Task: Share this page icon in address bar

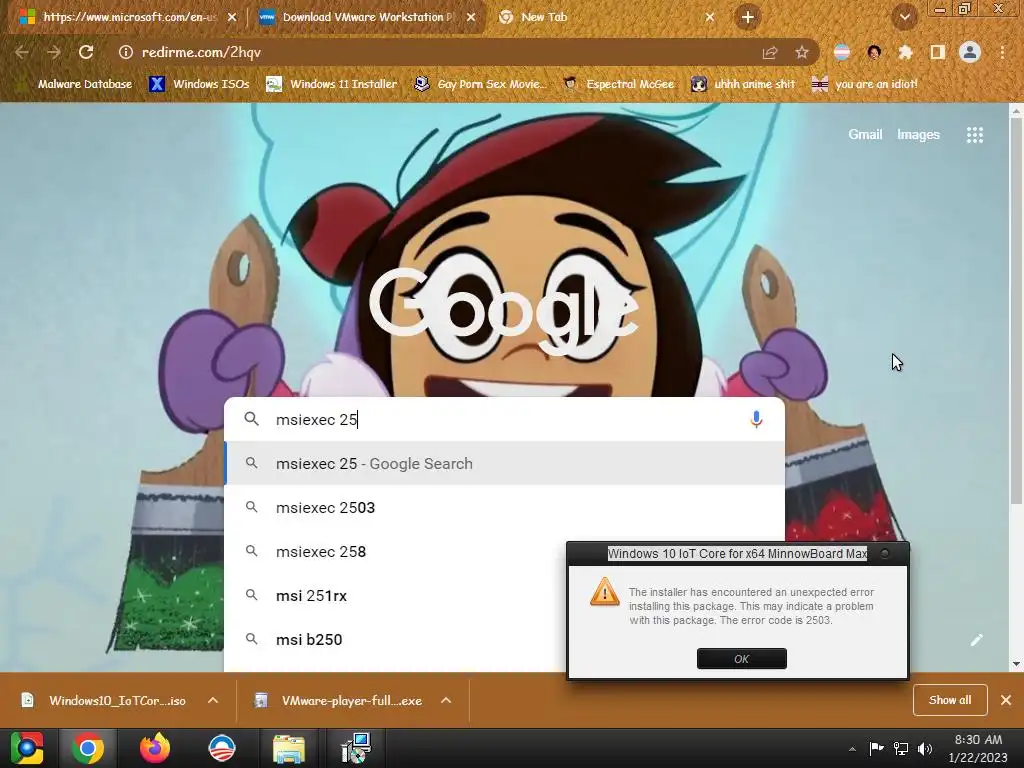Action: point(770,52)
